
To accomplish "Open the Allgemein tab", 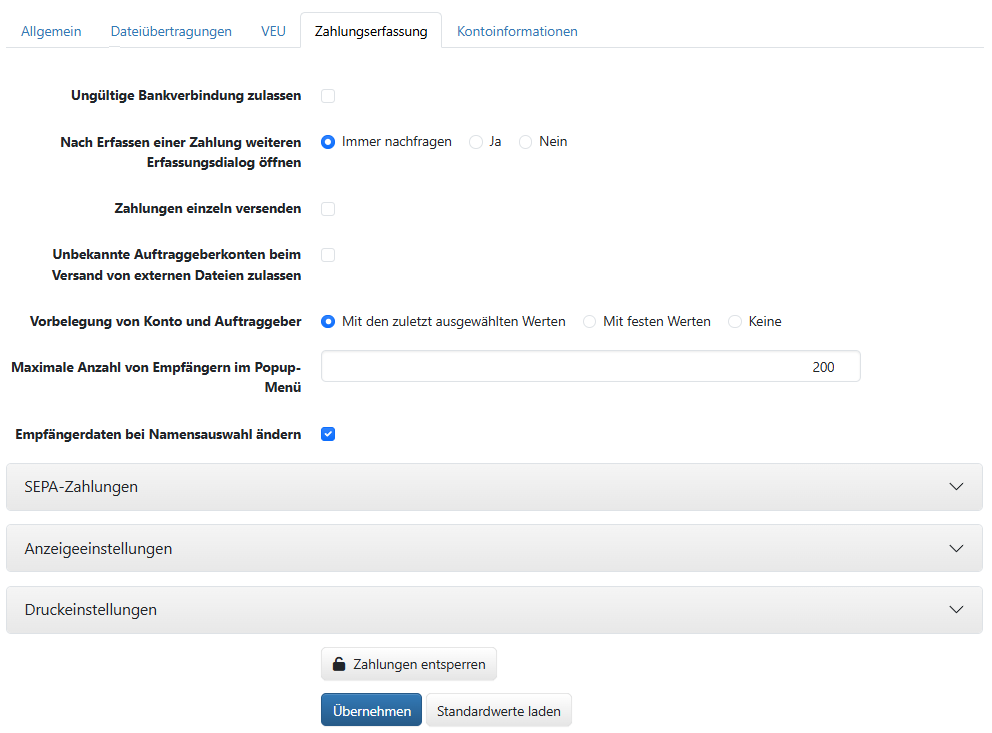I will (x=51, y=31).
